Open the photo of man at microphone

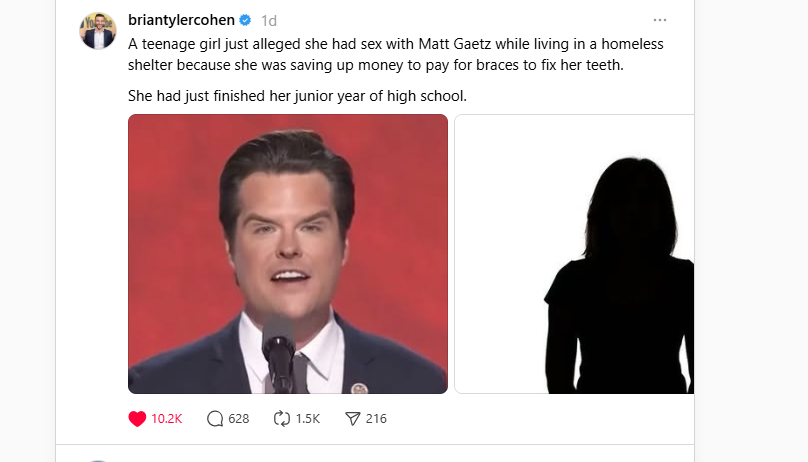(x=288, y=254)
